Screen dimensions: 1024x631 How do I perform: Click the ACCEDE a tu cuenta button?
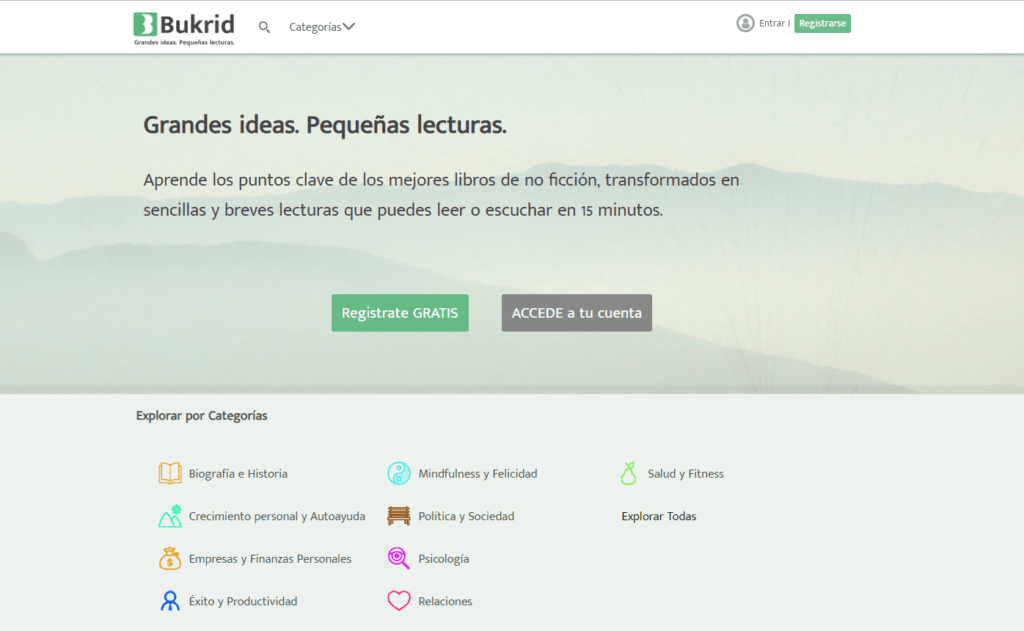(577, 313)
